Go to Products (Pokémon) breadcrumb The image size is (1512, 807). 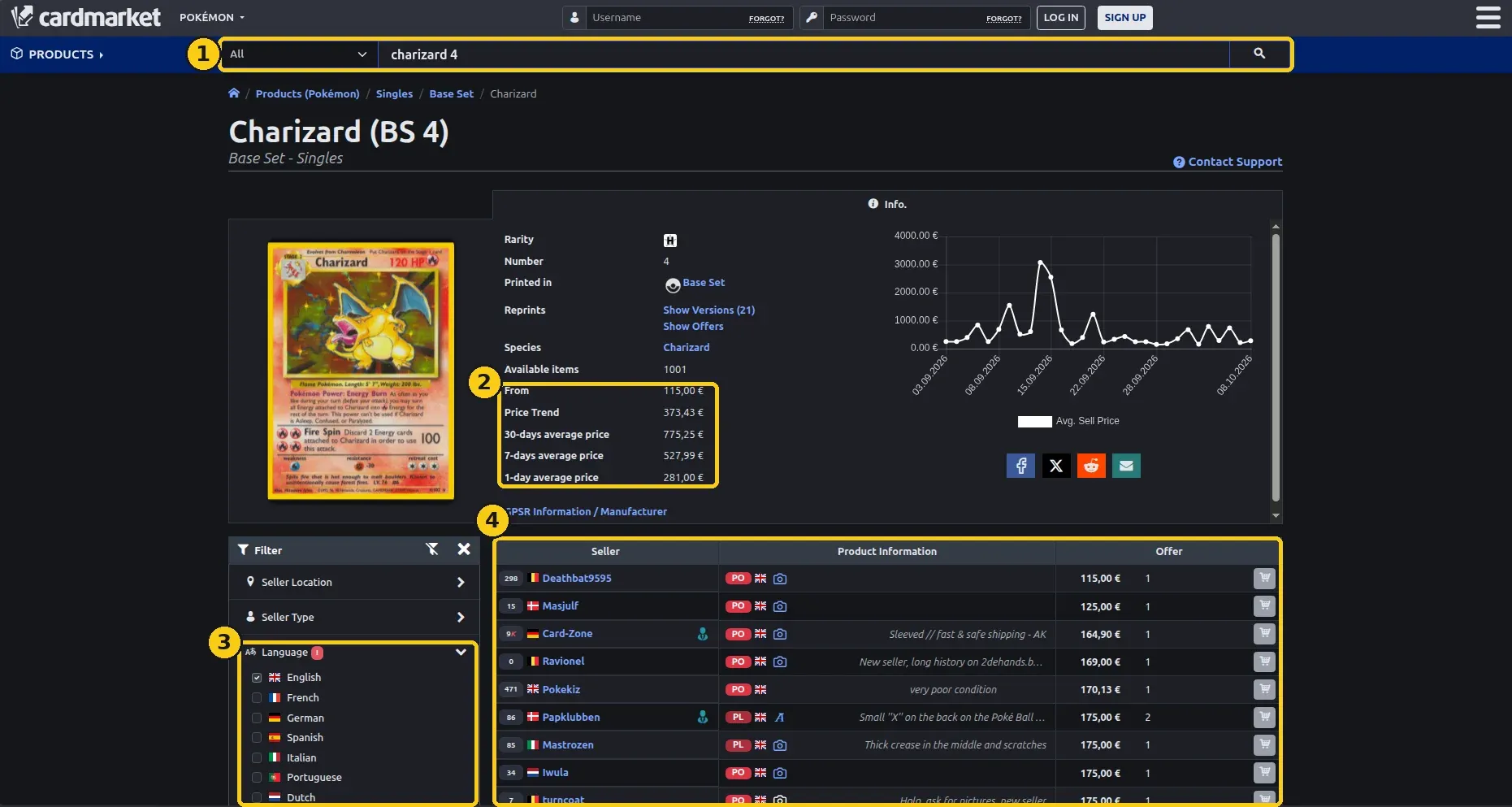click(x=307, y=93)
